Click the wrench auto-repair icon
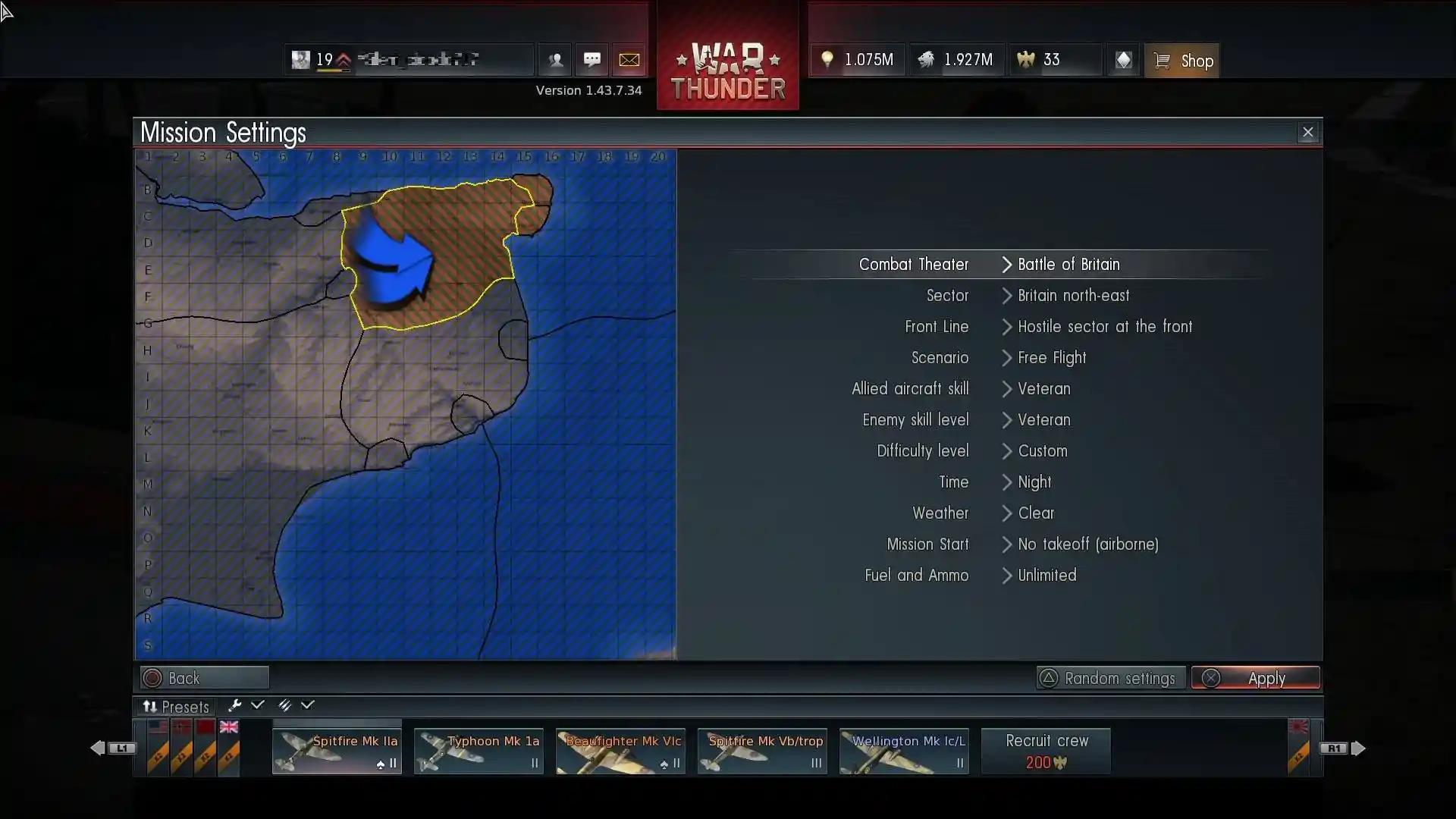The width and height of the screenshot is (1456, 819). coord(234,705)
